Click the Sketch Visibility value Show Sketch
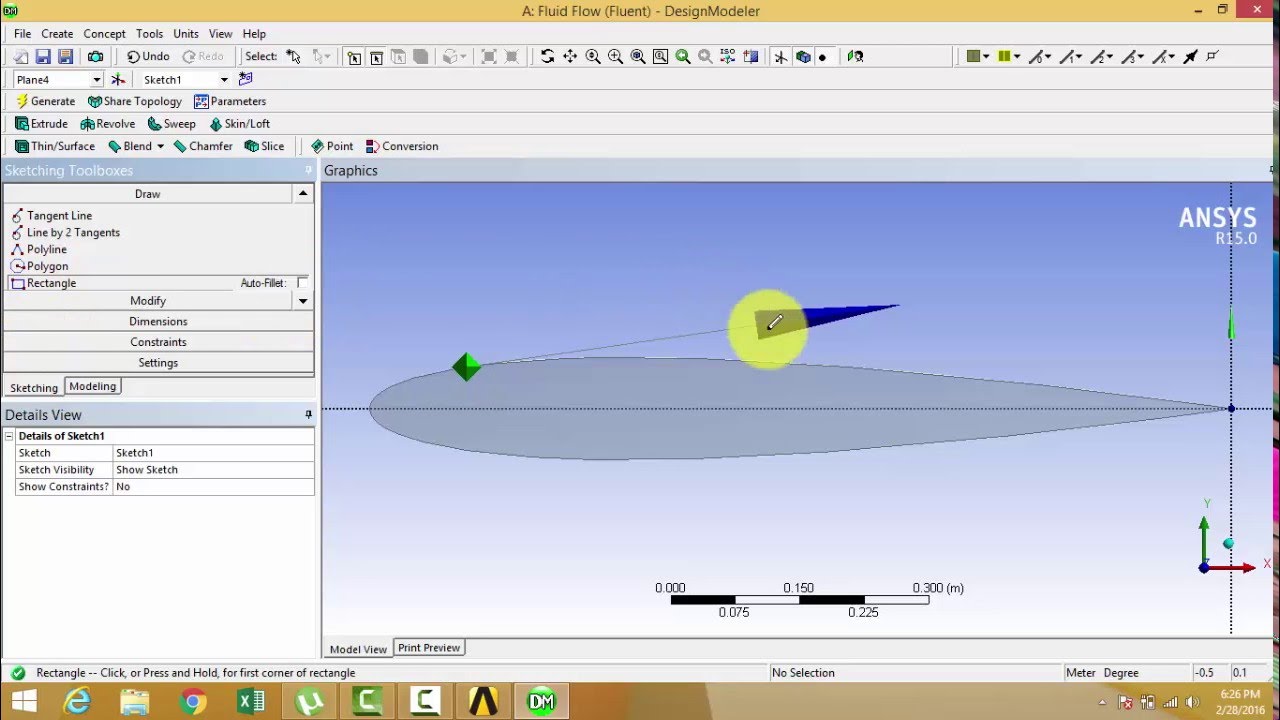The width and height of the screenshot is (1280, 720). tap(213, 470)
